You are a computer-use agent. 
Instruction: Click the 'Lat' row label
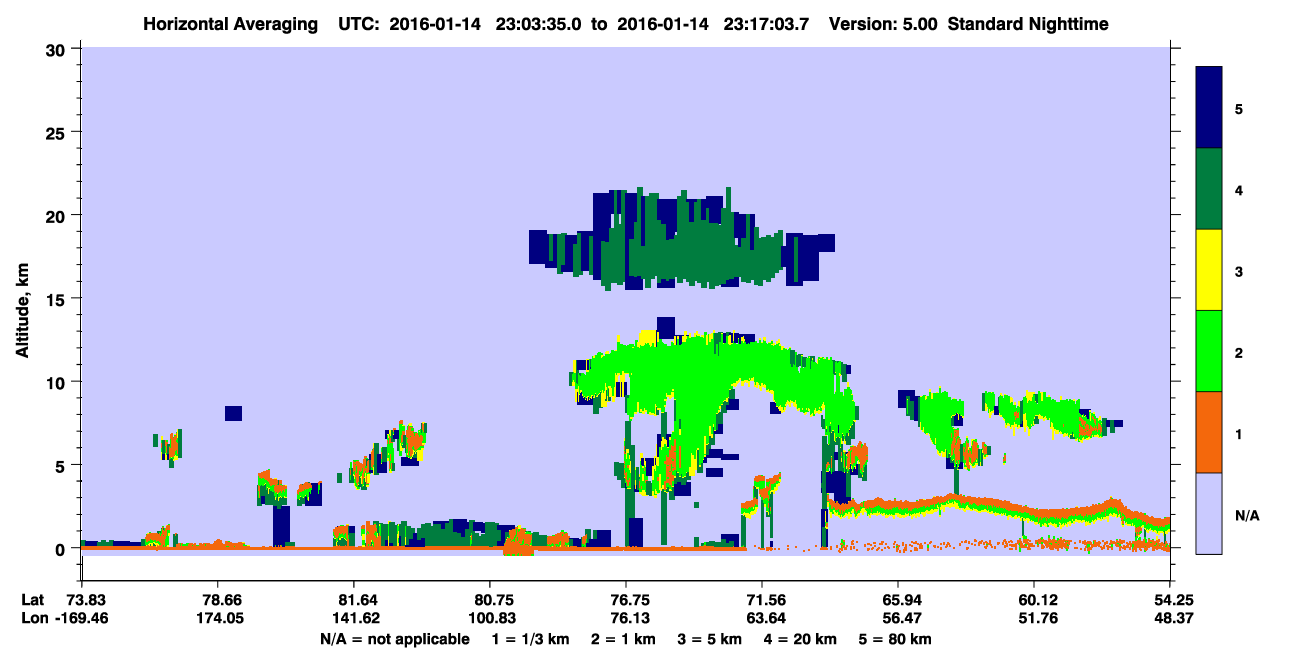32,600
